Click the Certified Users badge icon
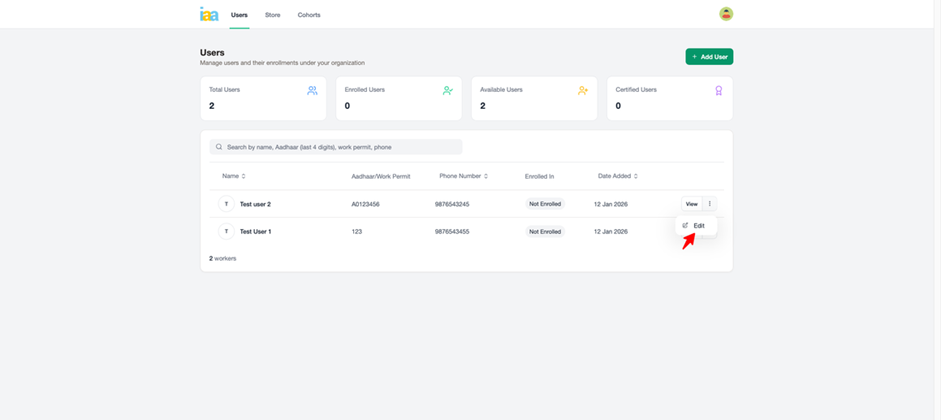Image resolution: width=941 pixels, height=420 pixels. (x=718, y=90)
